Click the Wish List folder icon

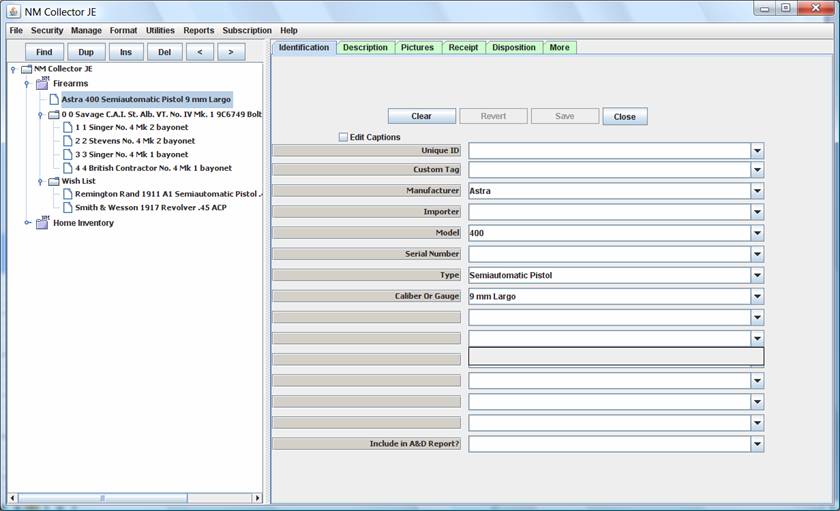click(53, 182)
